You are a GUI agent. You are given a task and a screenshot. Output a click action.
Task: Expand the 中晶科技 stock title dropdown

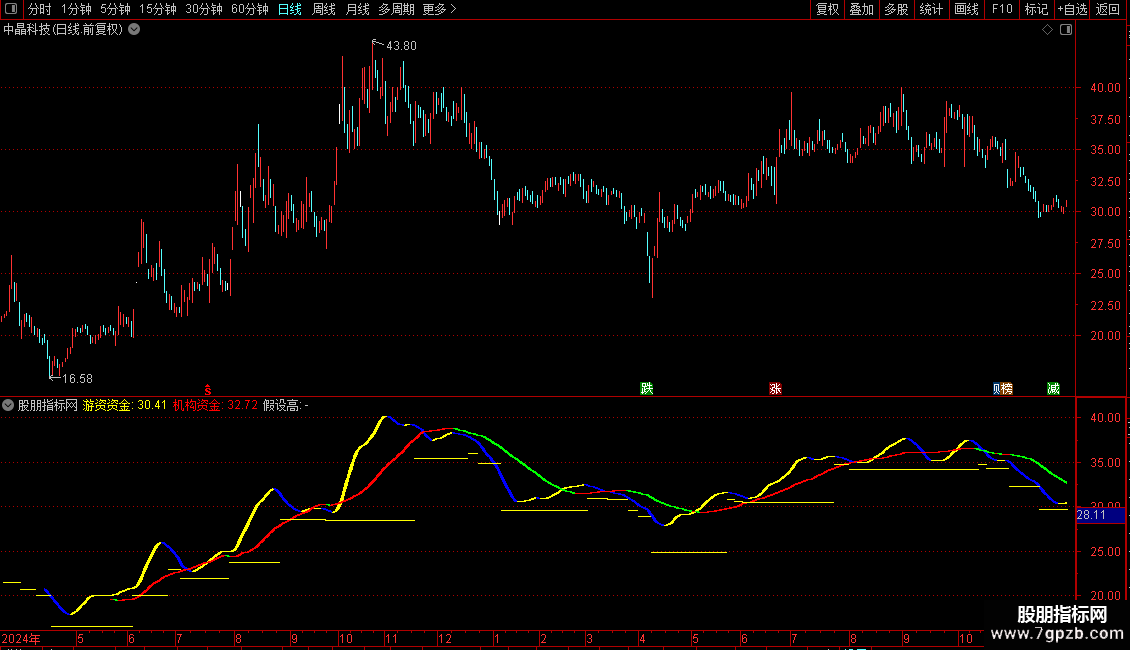pos(135,30)
